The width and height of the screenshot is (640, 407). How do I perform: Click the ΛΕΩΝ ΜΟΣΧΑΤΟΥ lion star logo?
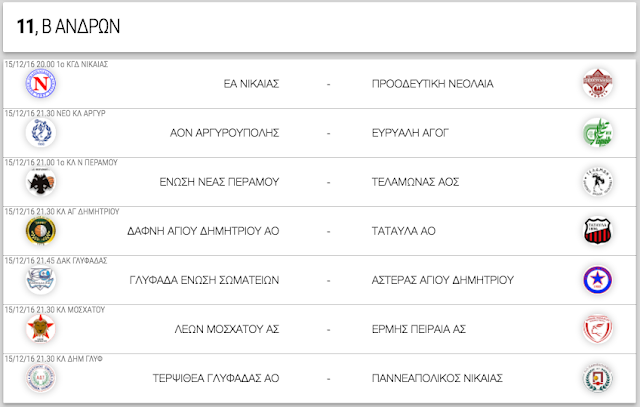[41, 329]
